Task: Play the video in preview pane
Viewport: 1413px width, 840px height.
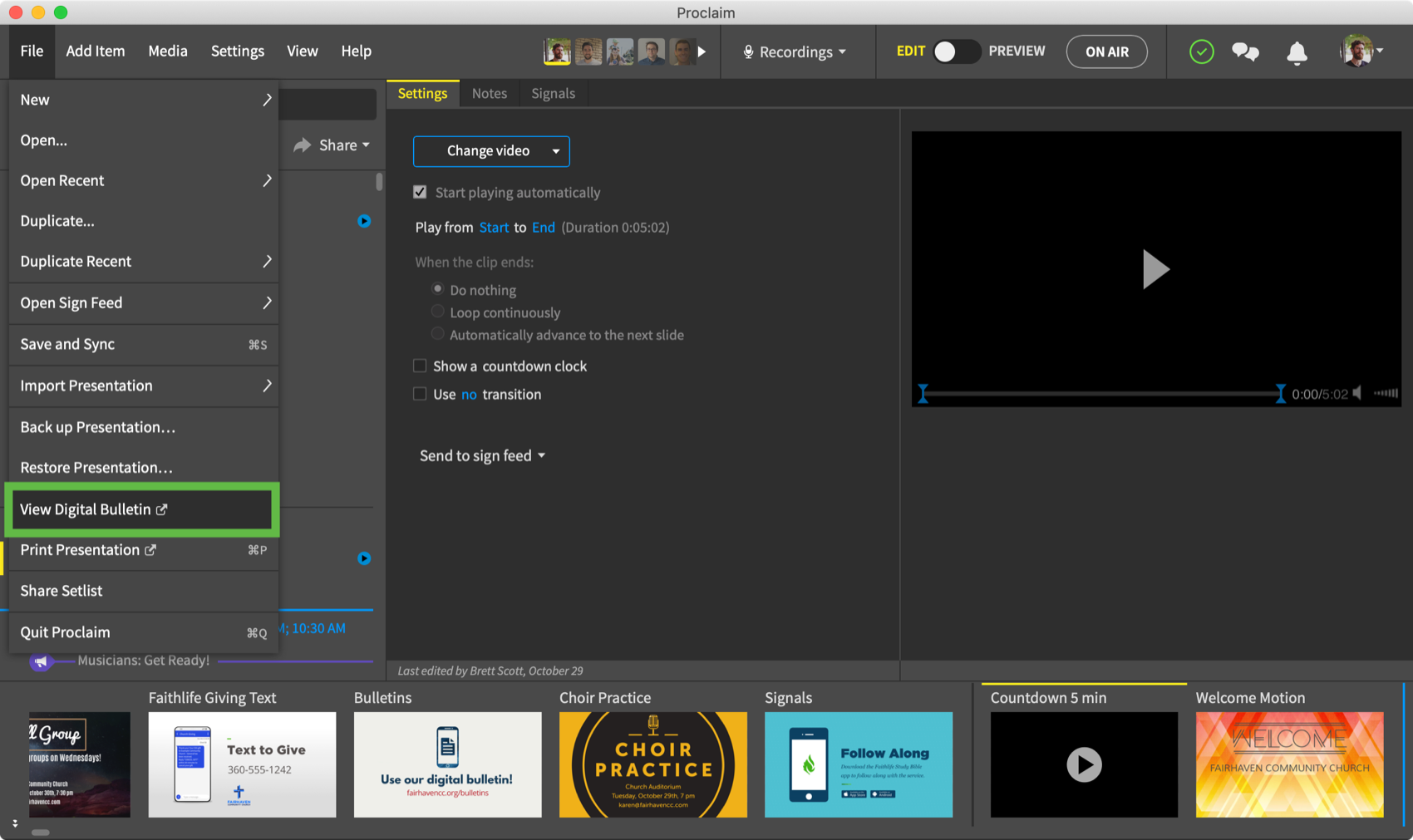Action: pos(1155,269)
